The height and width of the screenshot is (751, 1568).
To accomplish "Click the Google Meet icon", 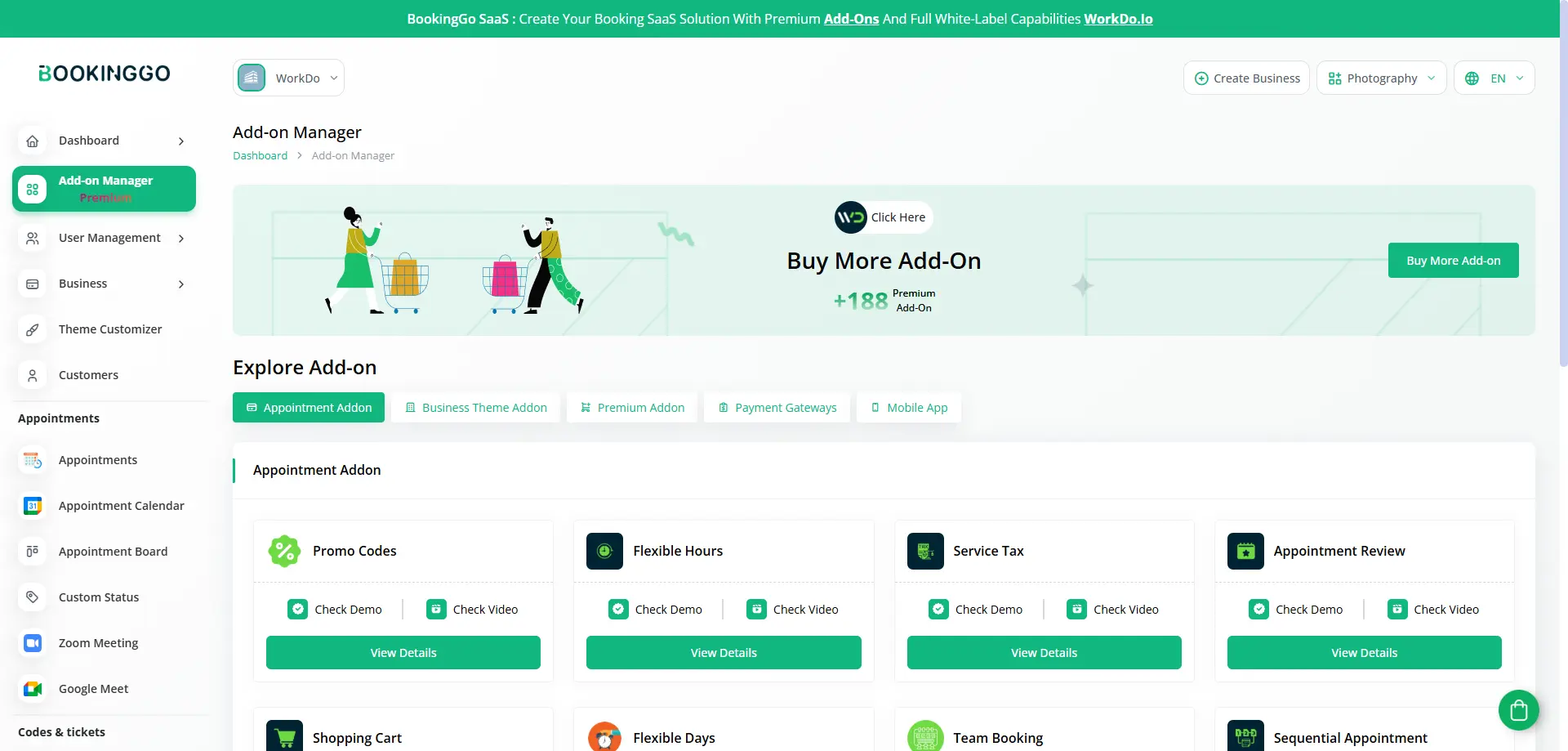I will point(33,689).
